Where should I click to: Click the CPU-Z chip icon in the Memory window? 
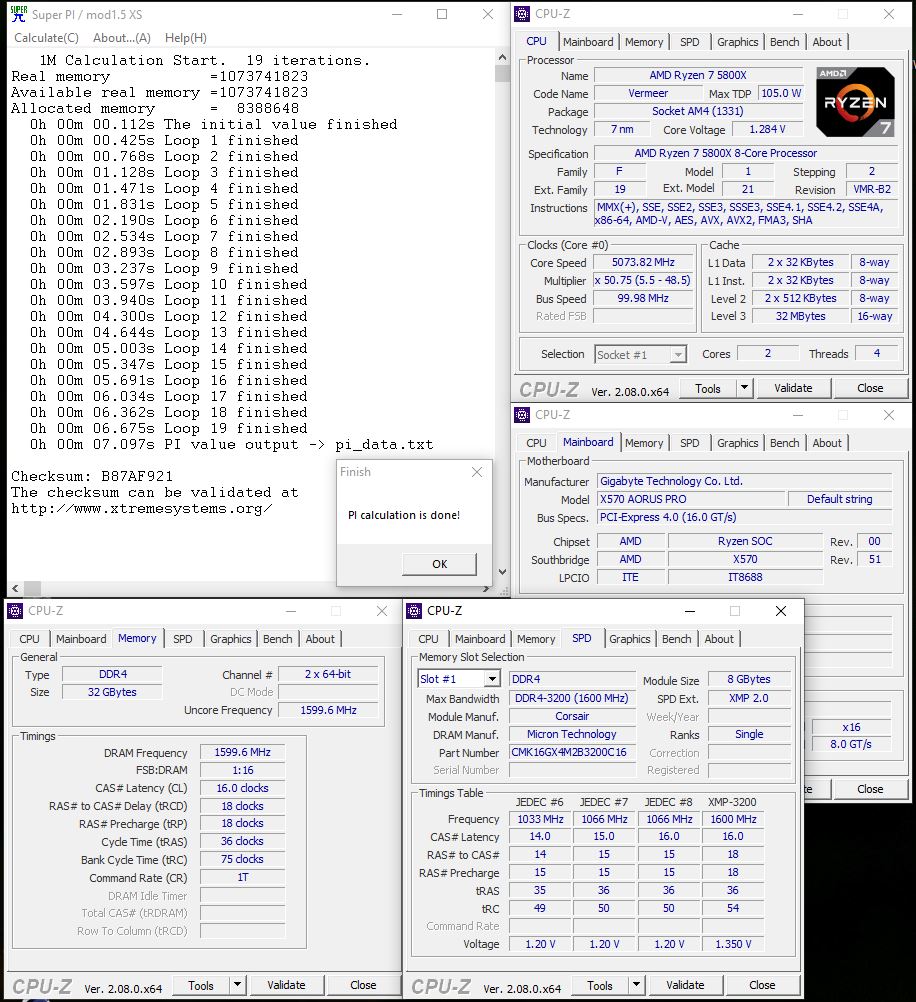(15, 611)
